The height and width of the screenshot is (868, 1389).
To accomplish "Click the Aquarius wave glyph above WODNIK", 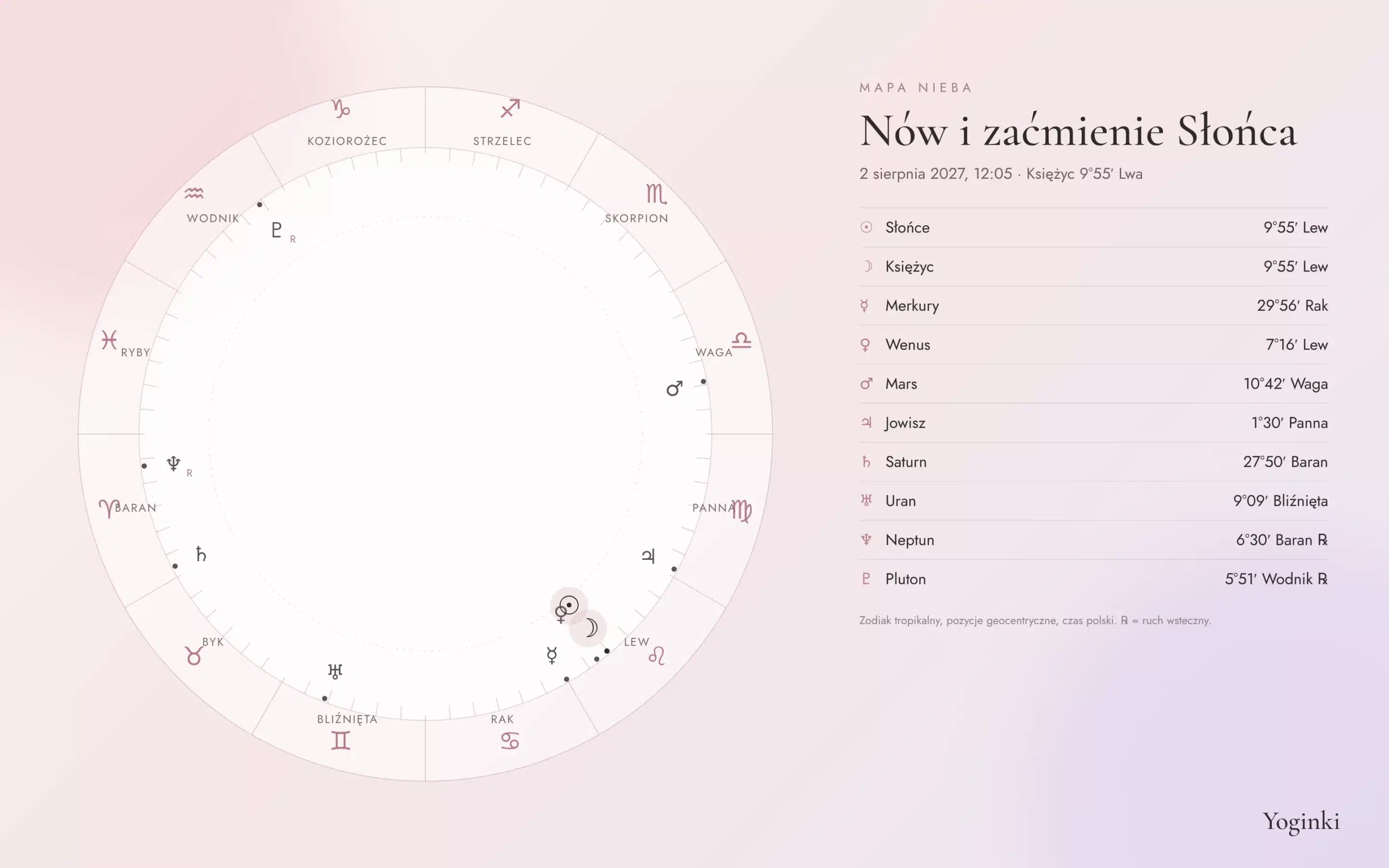I will click(194, 193).
